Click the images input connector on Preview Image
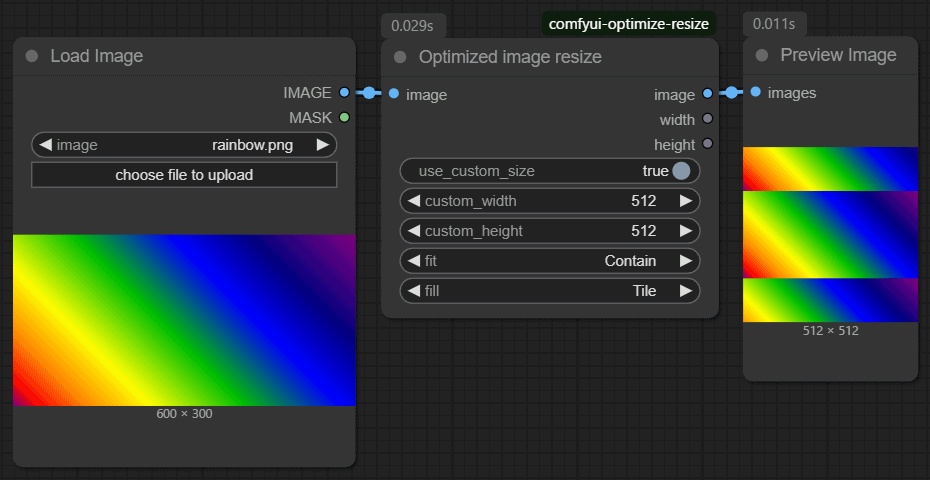Viewport: 930px width, 480px height. tap(756, 93)
